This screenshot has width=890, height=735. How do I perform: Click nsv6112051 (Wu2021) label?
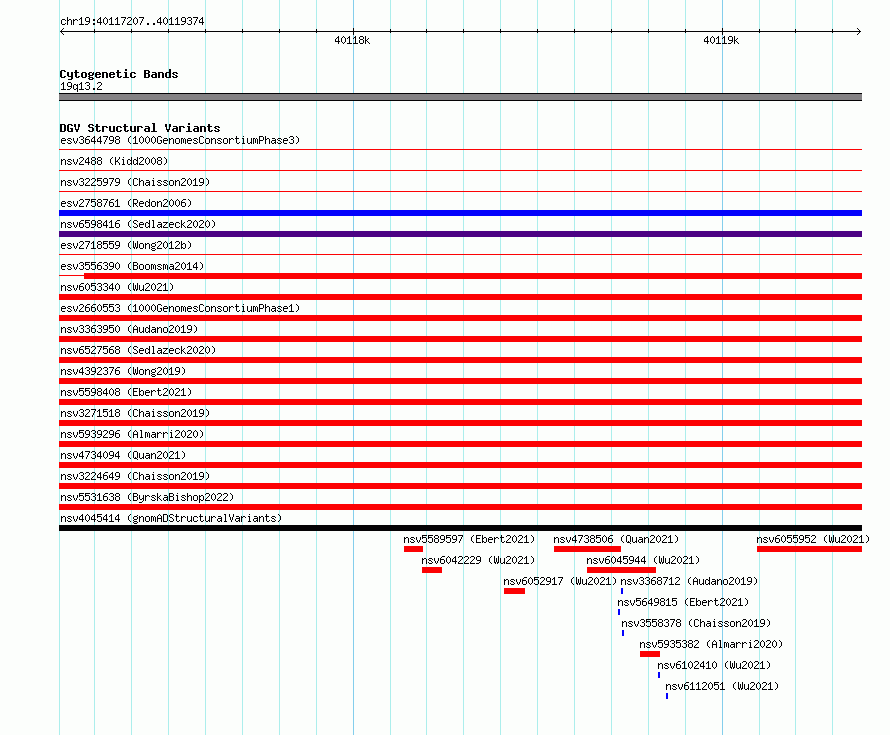tap(722, 686)
